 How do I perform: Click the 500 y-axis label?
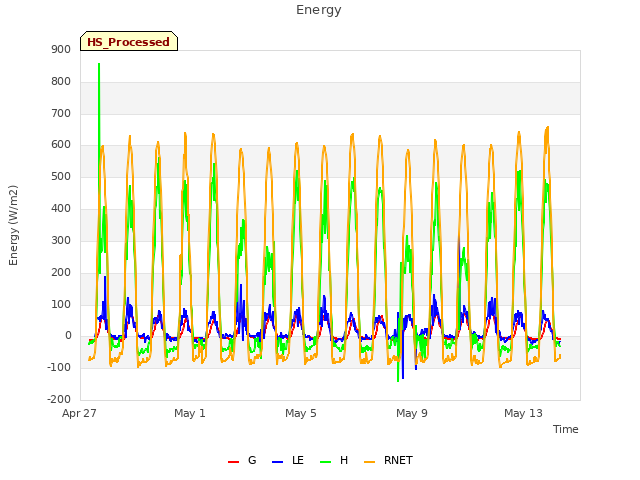(x=61, y=176)
